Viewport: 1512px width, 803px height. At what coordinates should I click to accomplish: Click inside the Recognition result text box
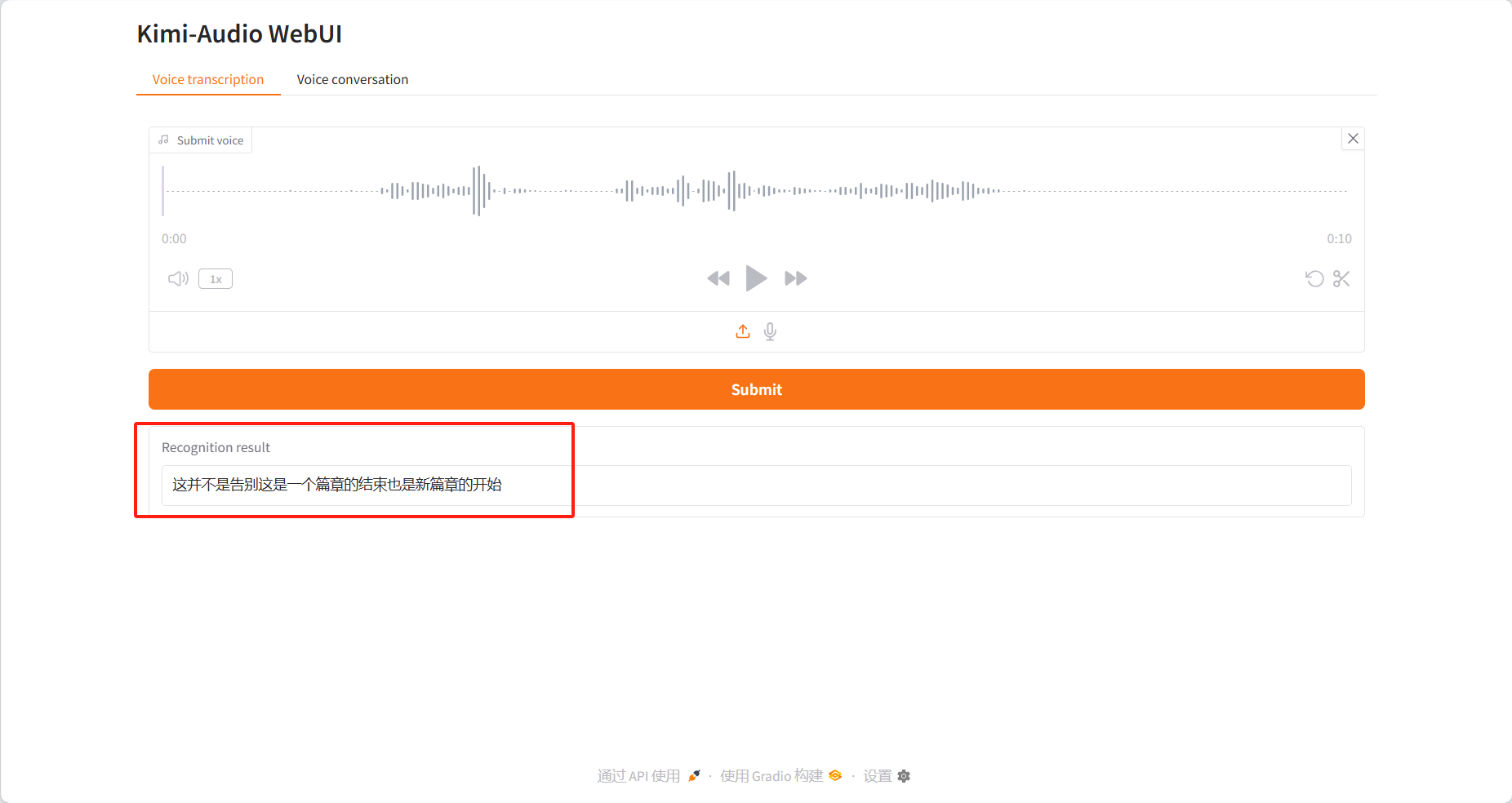pos(756,485)
